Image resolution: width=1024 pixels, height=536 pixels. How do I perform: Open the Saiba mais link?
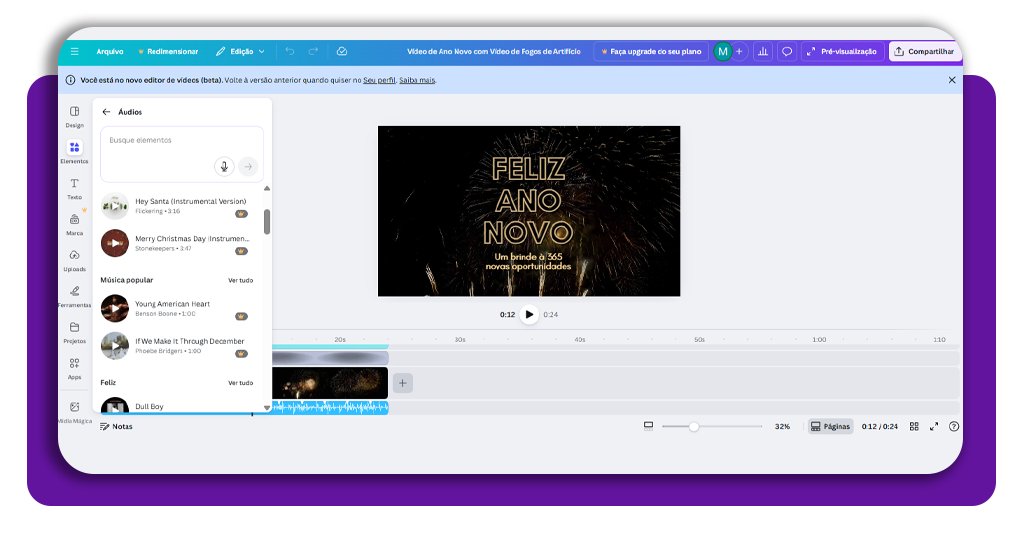[417, 80]
